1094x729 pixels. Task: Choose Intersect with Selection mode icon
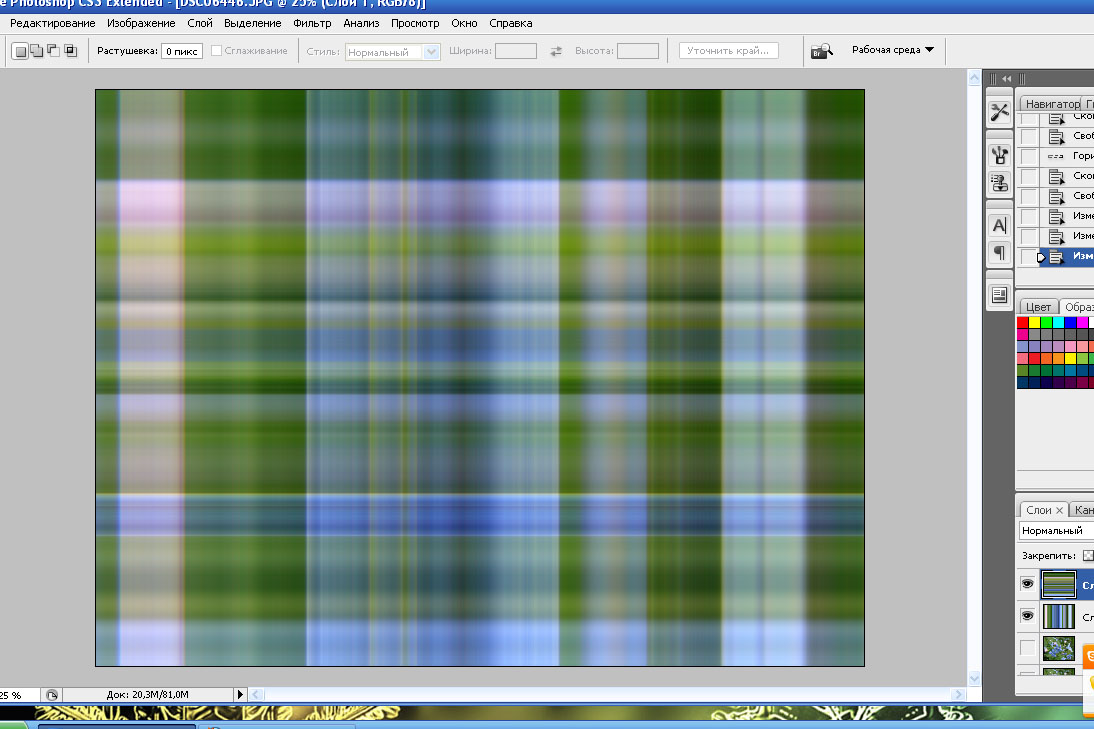(x=71, y=51)
